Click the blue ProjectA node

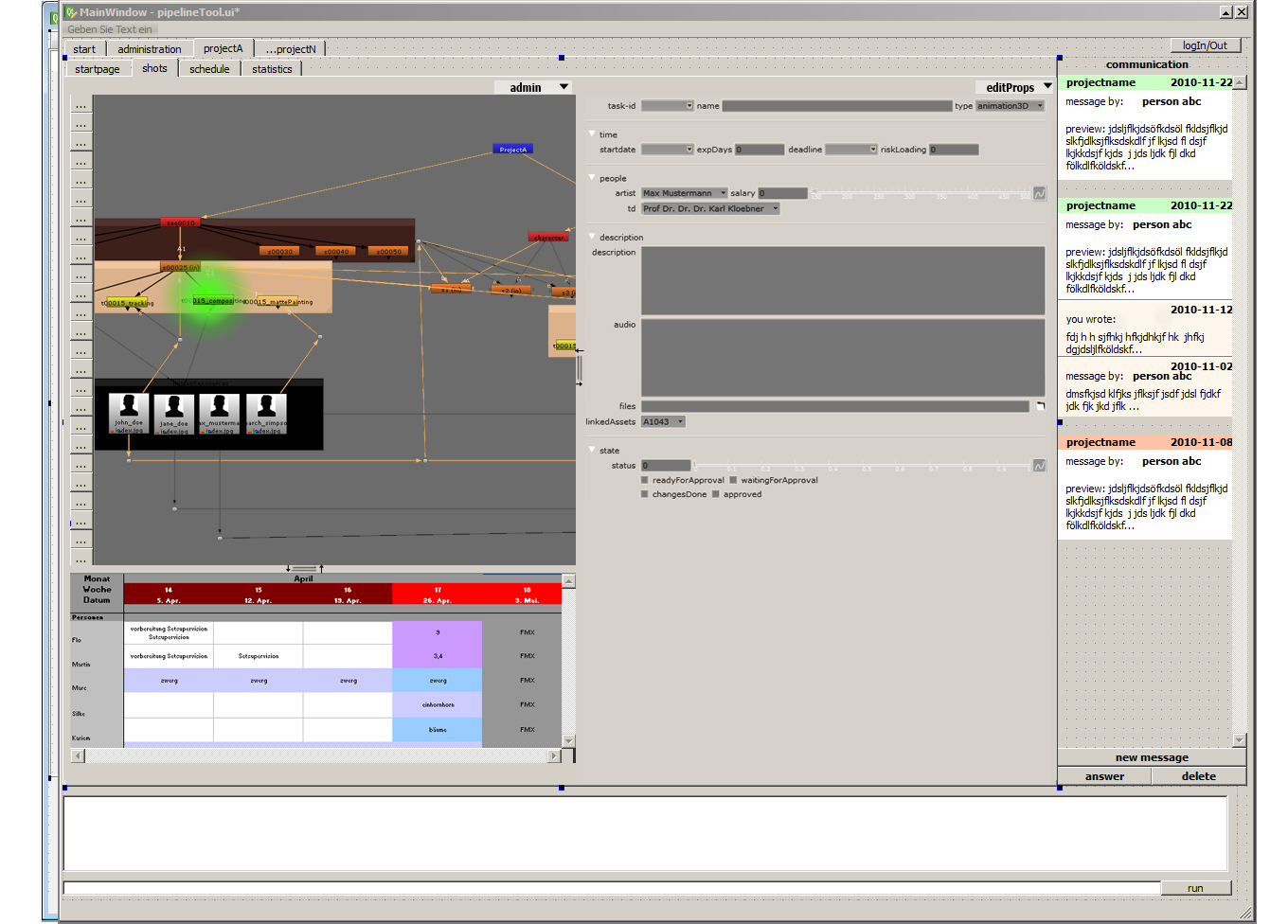[x=512, y=149]
